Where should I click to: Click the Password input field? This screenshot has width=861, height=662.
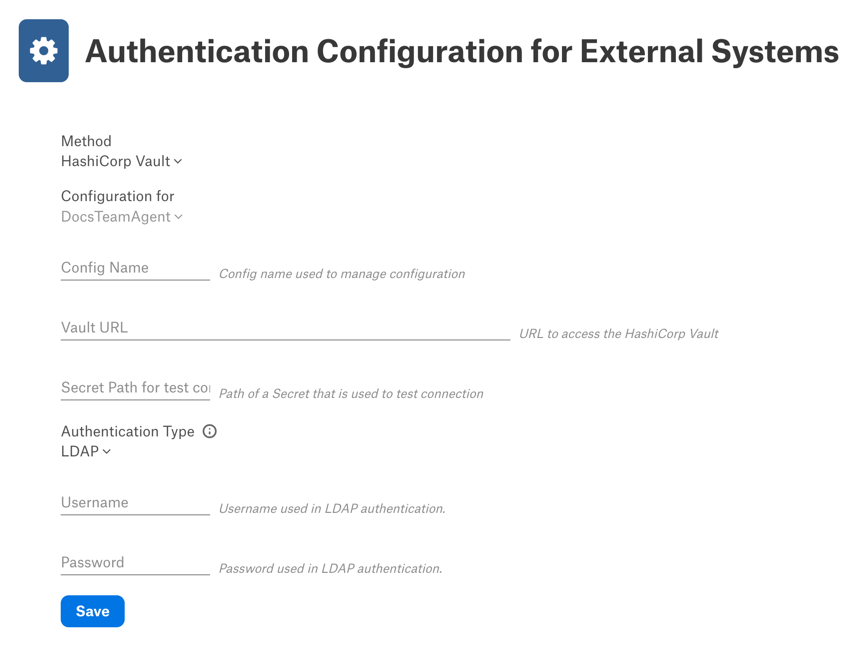tap(135, 562)
